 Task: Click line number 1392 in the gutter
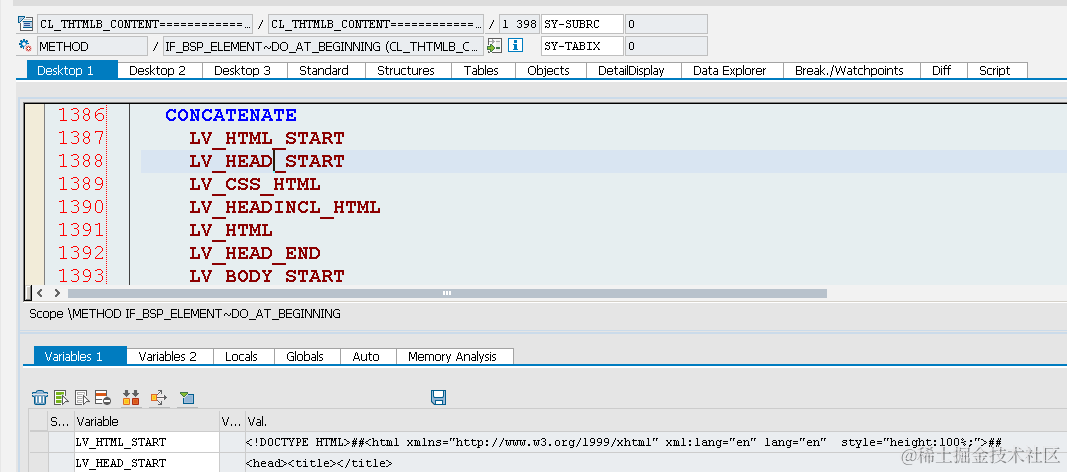(x=81, y=253)
